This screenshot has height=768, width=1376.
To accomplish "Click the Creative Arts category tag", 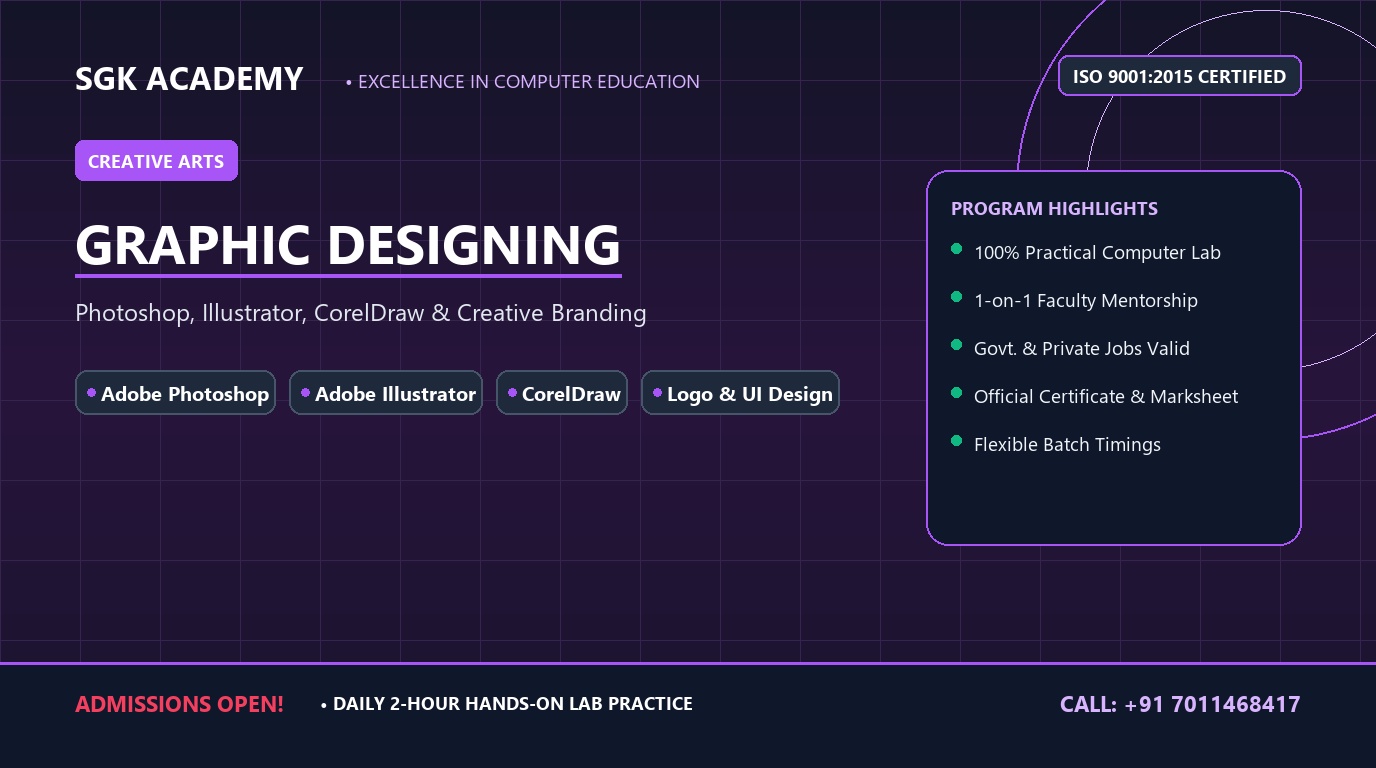I will (156, 161).
